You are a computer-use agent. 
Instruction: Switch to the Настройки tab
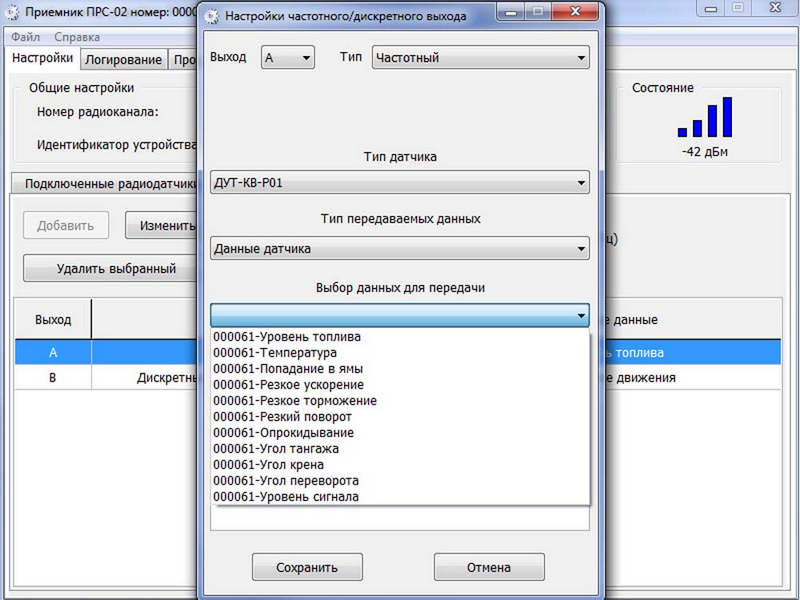pos(43,58)
